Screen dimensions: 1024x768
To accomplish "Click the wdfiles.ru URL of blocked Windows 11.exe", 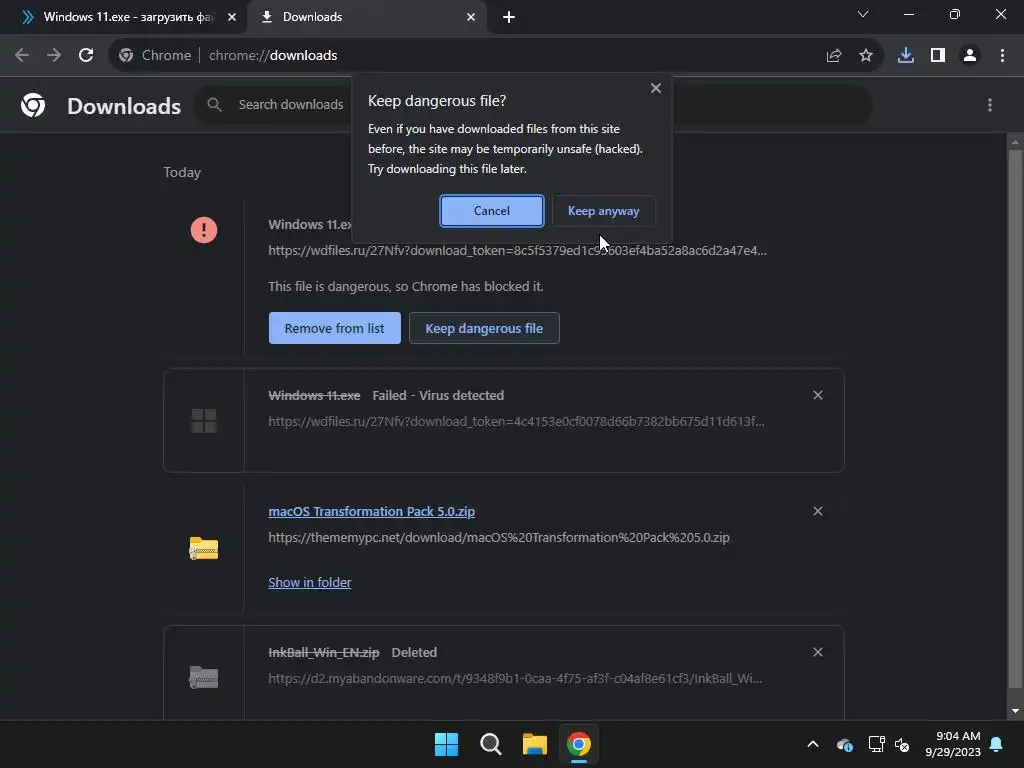I will pyautogui.click(x=517, y=251).
